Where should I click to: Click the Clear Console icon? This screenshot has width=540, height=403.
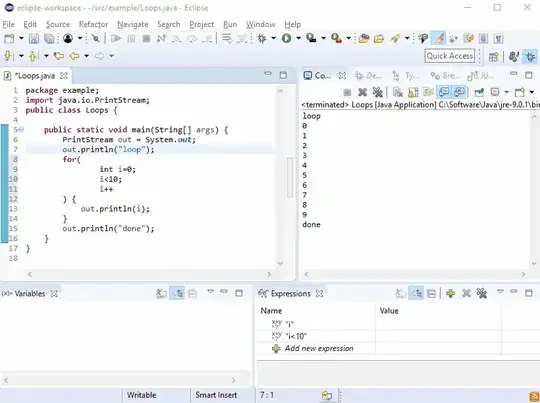coord(398,92)
